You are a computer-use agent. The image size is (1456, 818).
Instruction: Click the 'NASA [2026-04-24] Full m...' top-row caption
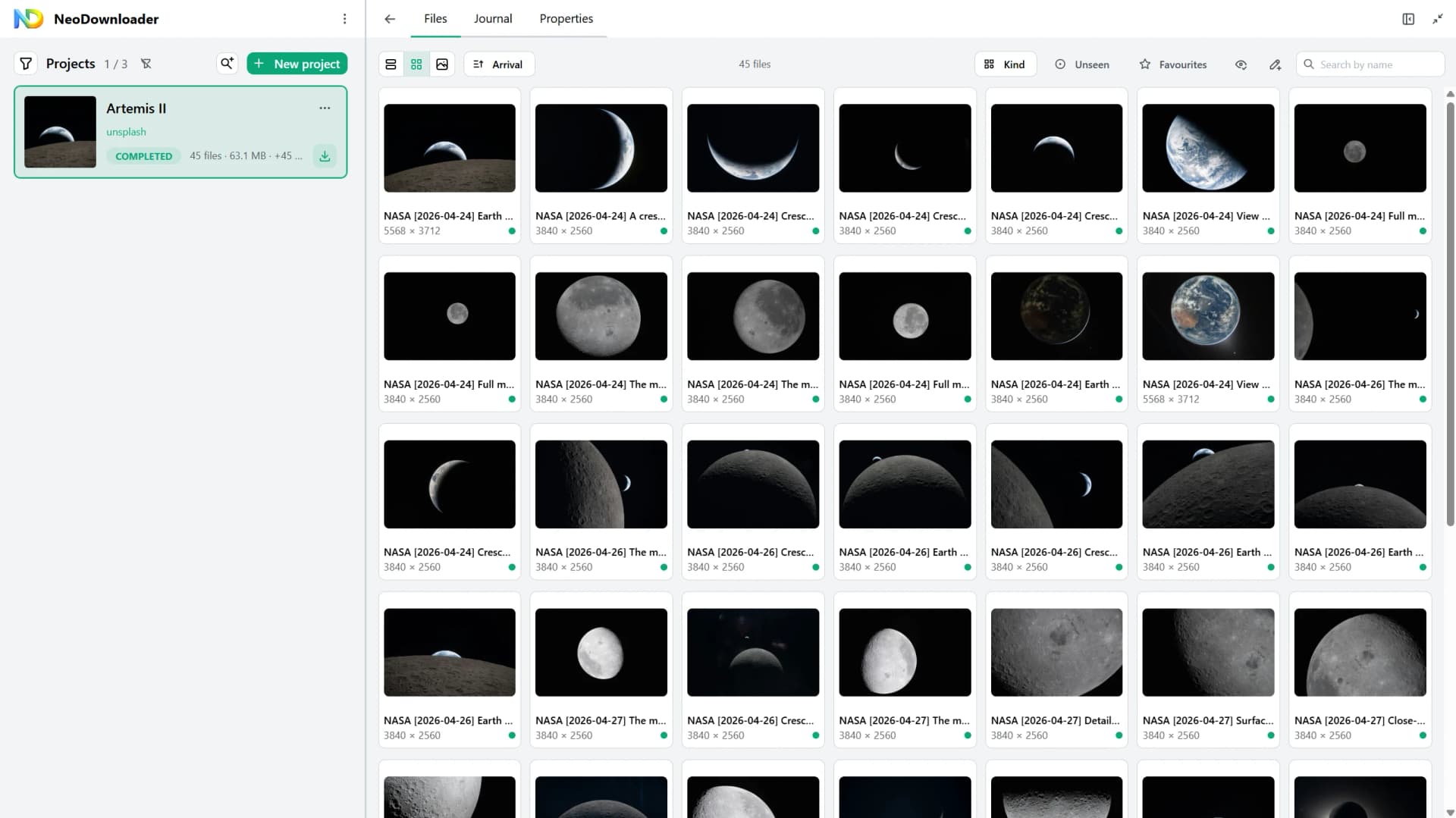[x=1360, y=216]
